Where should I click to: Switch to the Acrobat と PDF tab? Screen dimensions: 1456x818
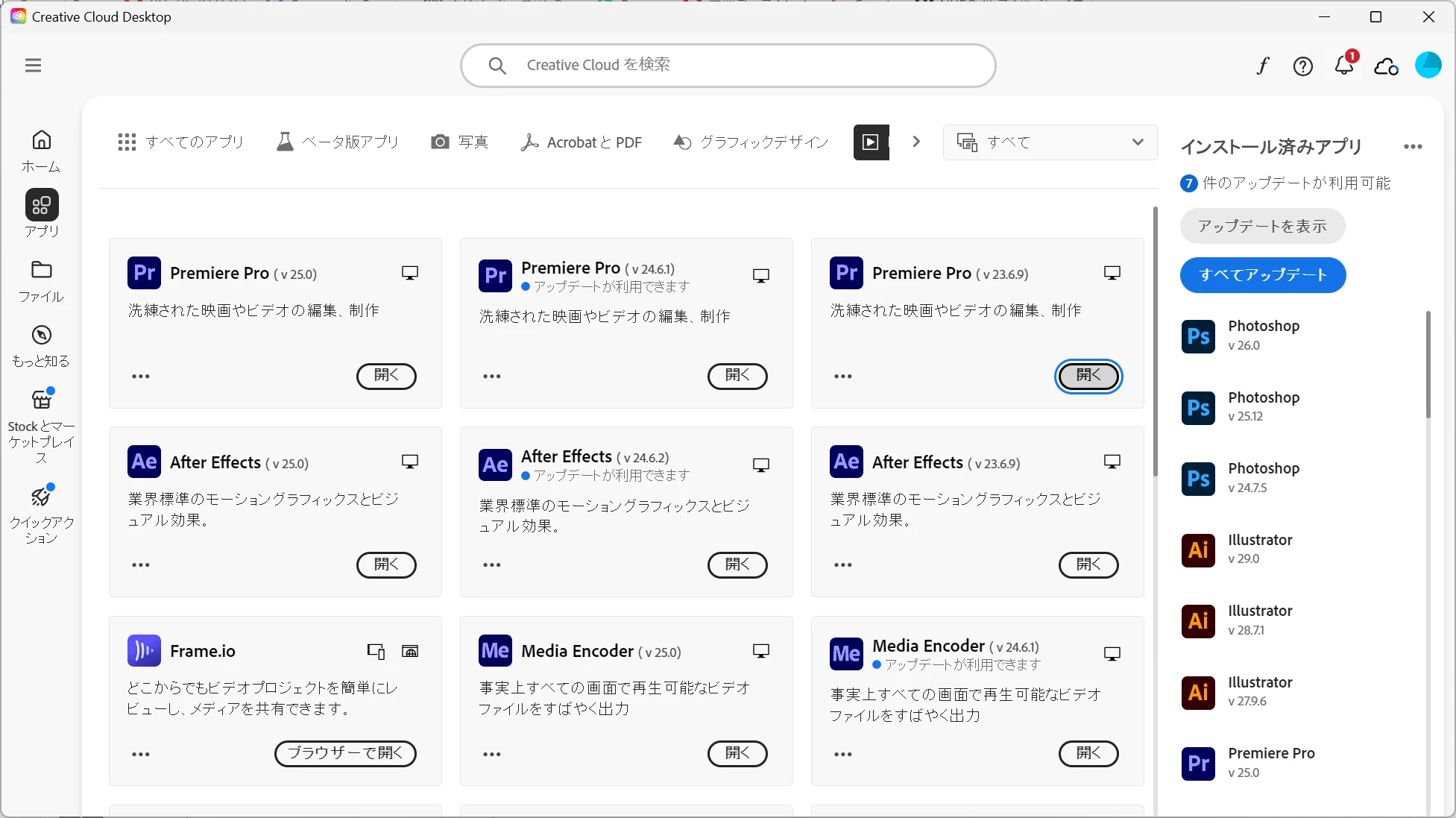(582, 142)
